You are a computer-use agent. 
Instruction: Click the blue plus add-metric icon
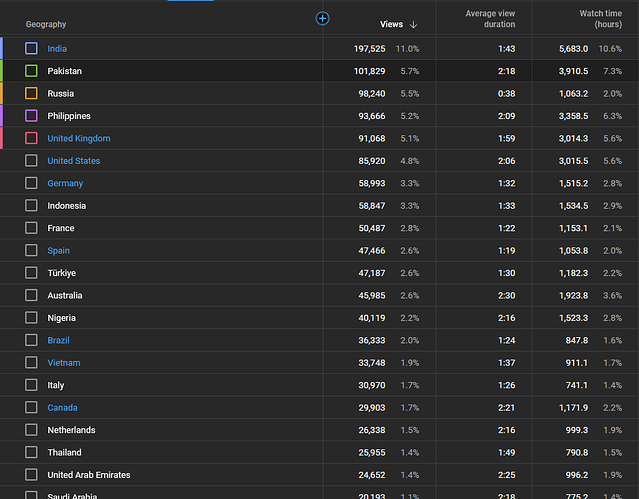tap(322, 18)
